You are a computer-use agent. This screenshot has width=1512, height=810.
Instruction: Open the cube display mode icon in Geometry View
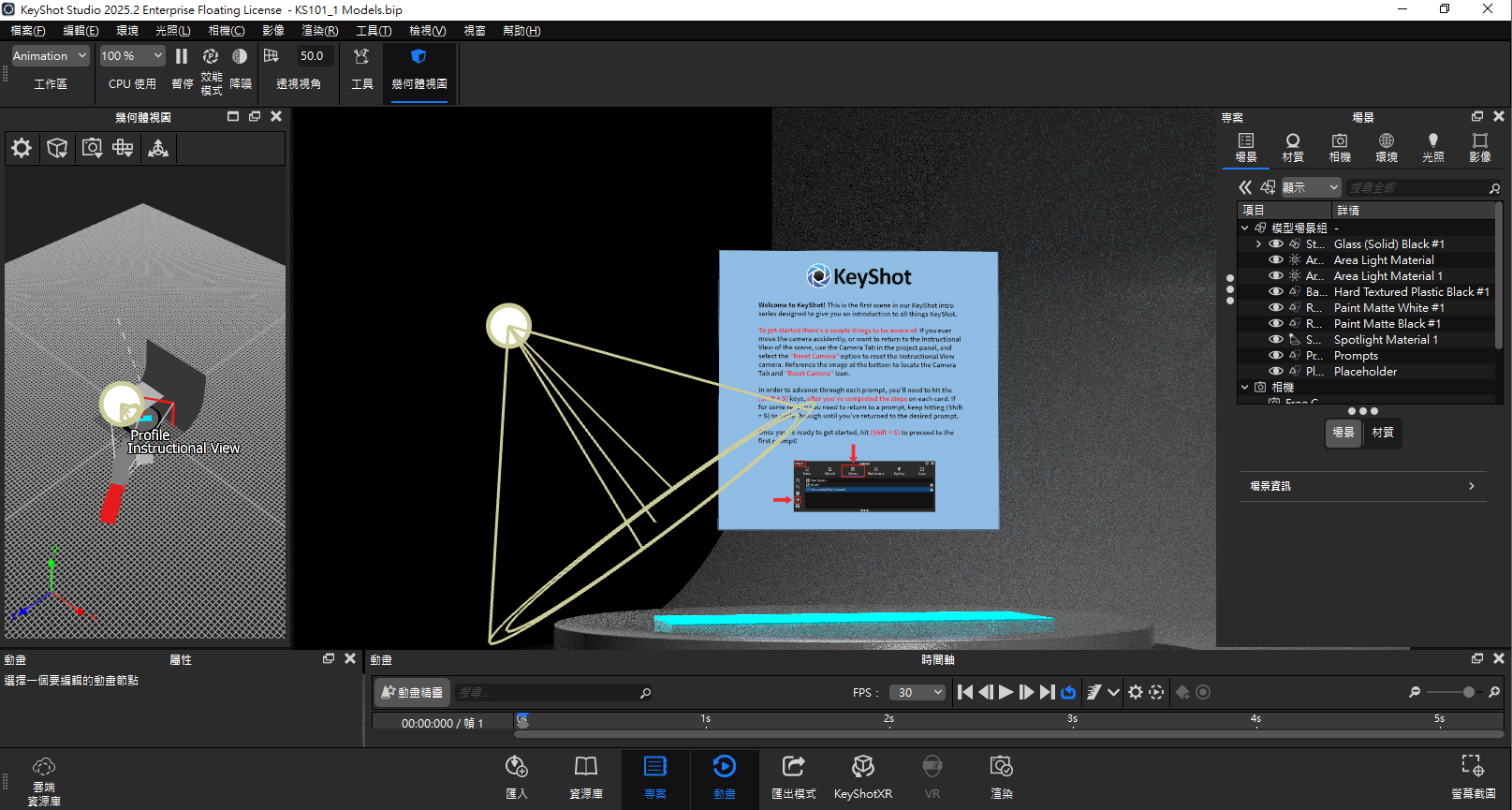coord(57,148)
